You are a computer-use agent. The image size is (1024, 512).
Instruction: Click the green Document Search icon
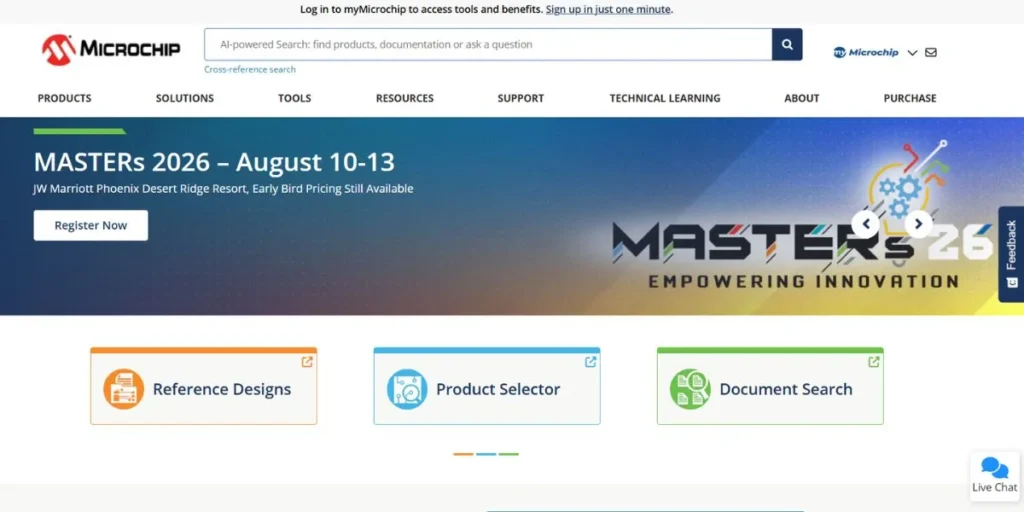click(690, 389)
